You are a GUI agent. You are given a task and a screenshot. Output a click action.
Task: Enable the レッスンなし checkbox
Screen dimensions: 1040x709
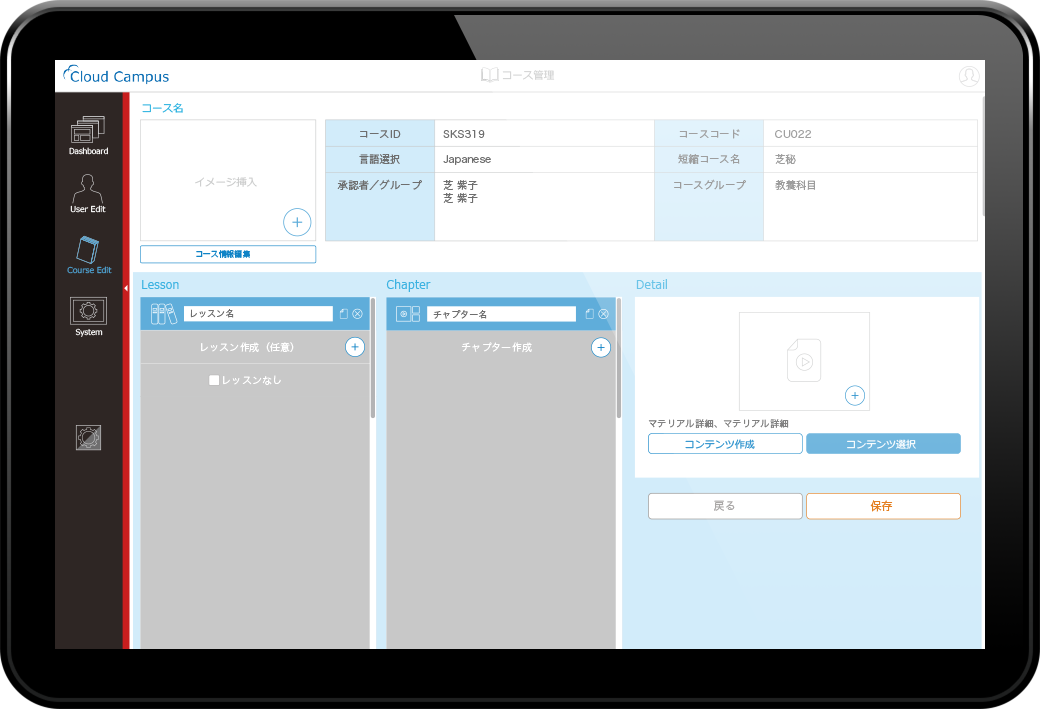pyautogui.click(x=214, y=379)
